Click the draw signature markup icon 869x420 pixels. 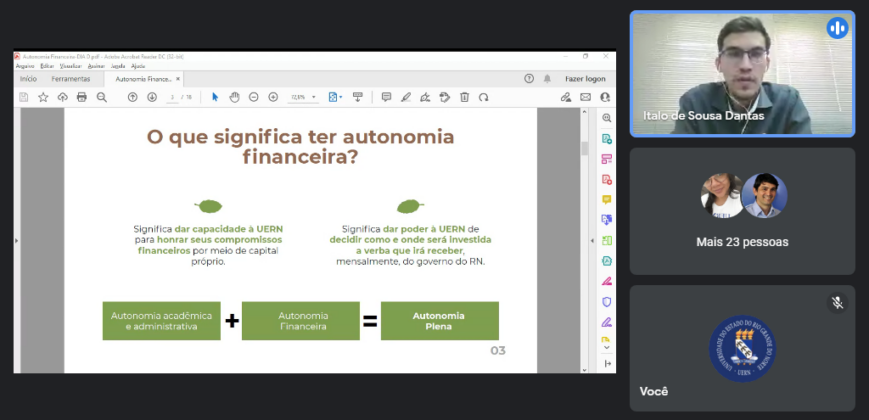click(425, 97)
